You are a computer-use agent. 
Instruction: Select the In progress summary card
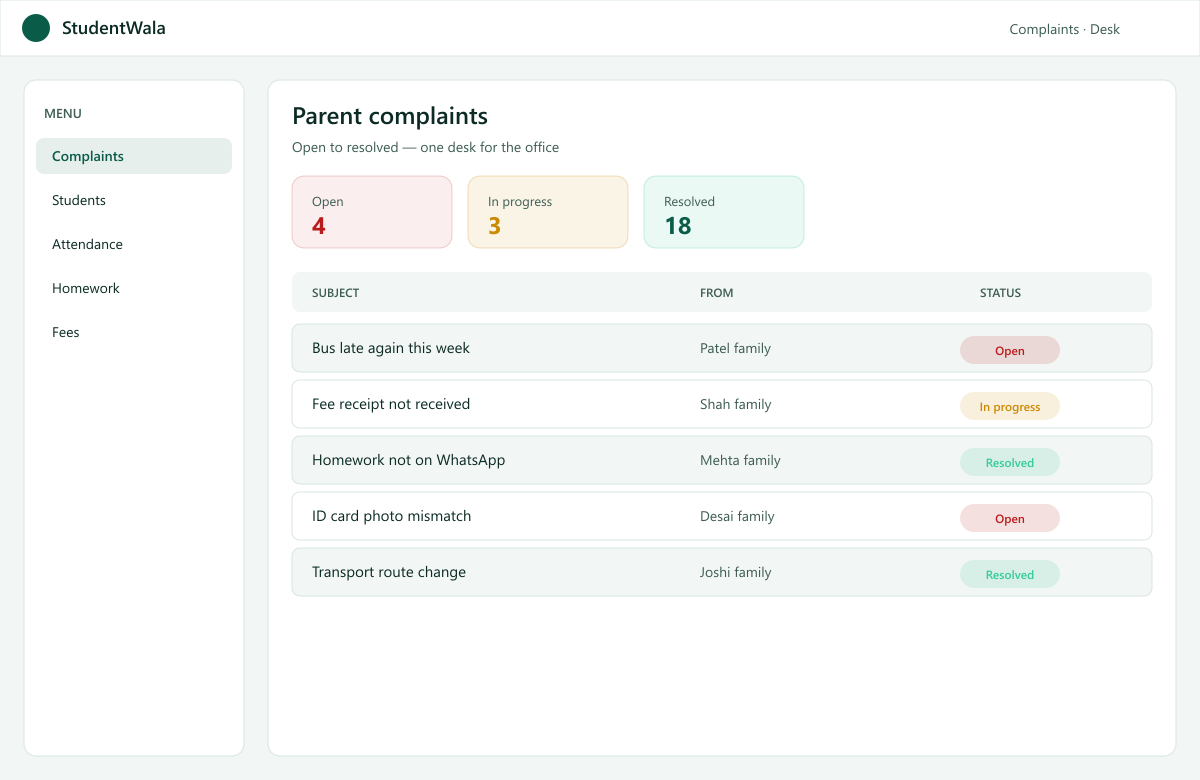[x=548, y=212]
